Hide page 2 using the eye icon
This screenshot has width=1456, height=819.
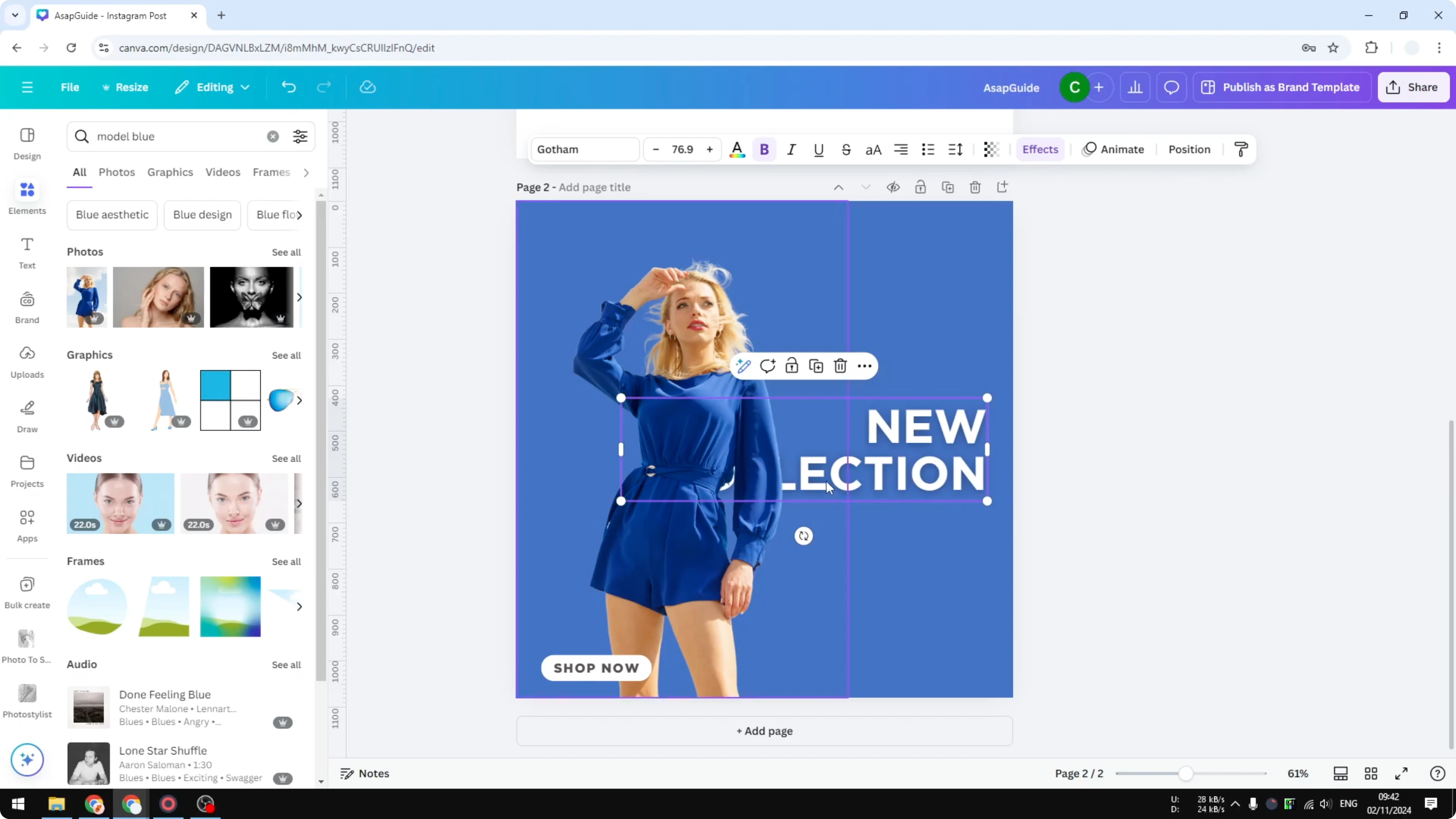coord(893,187)
